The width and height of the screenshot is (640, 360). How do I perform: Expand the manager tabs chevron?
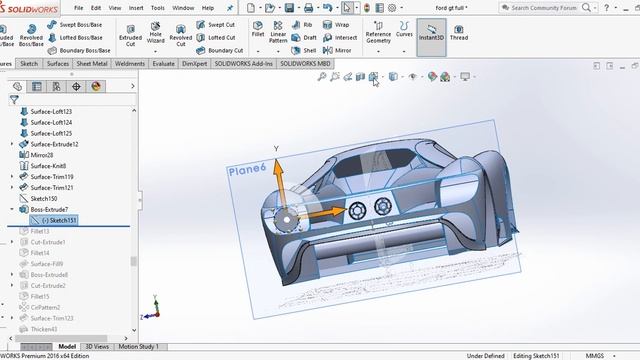(x=133, y=86)
